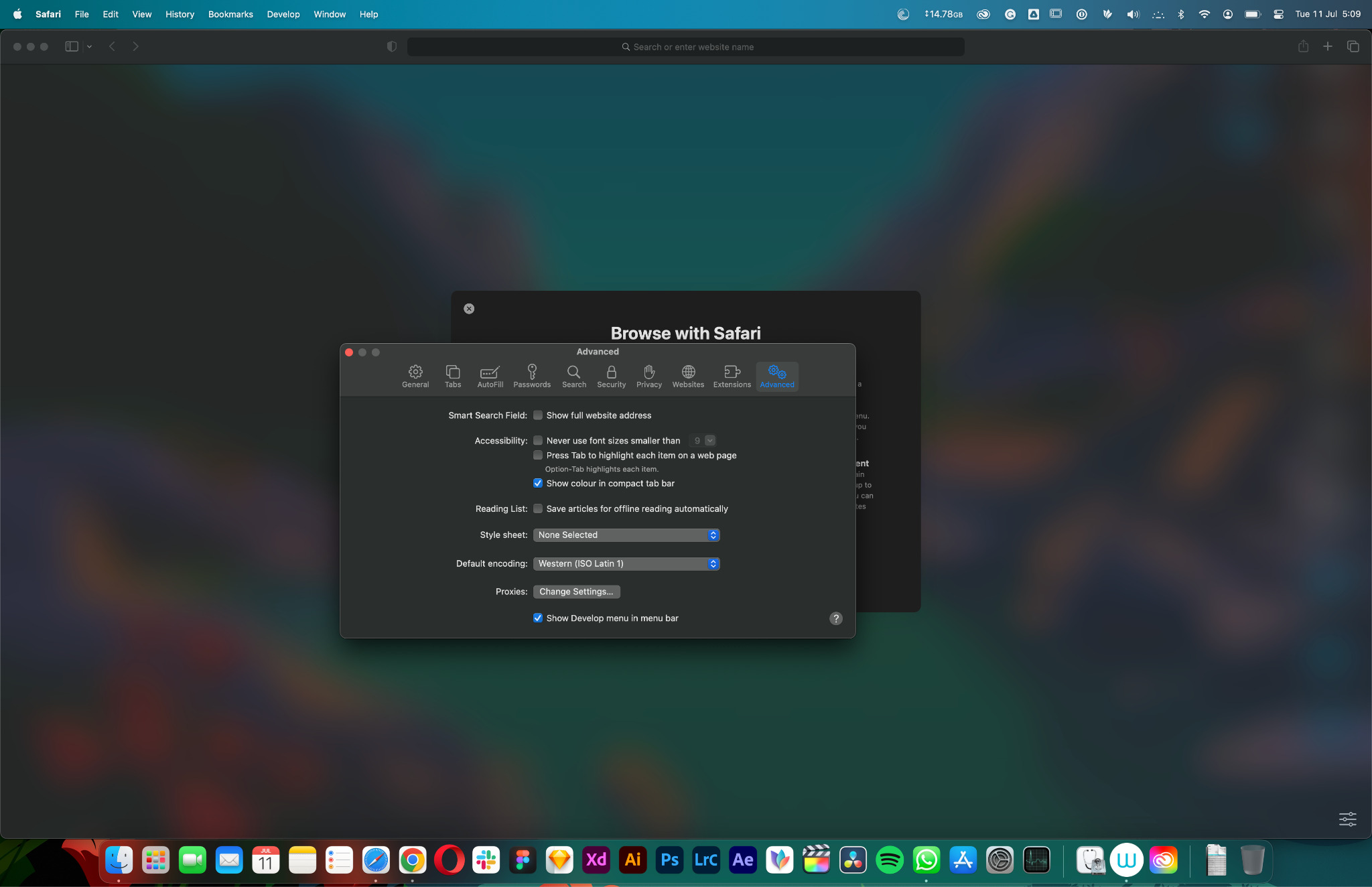1372x887 pixels.
Task: Expand Style sheet dropdown menu
Action: [627, 534]
